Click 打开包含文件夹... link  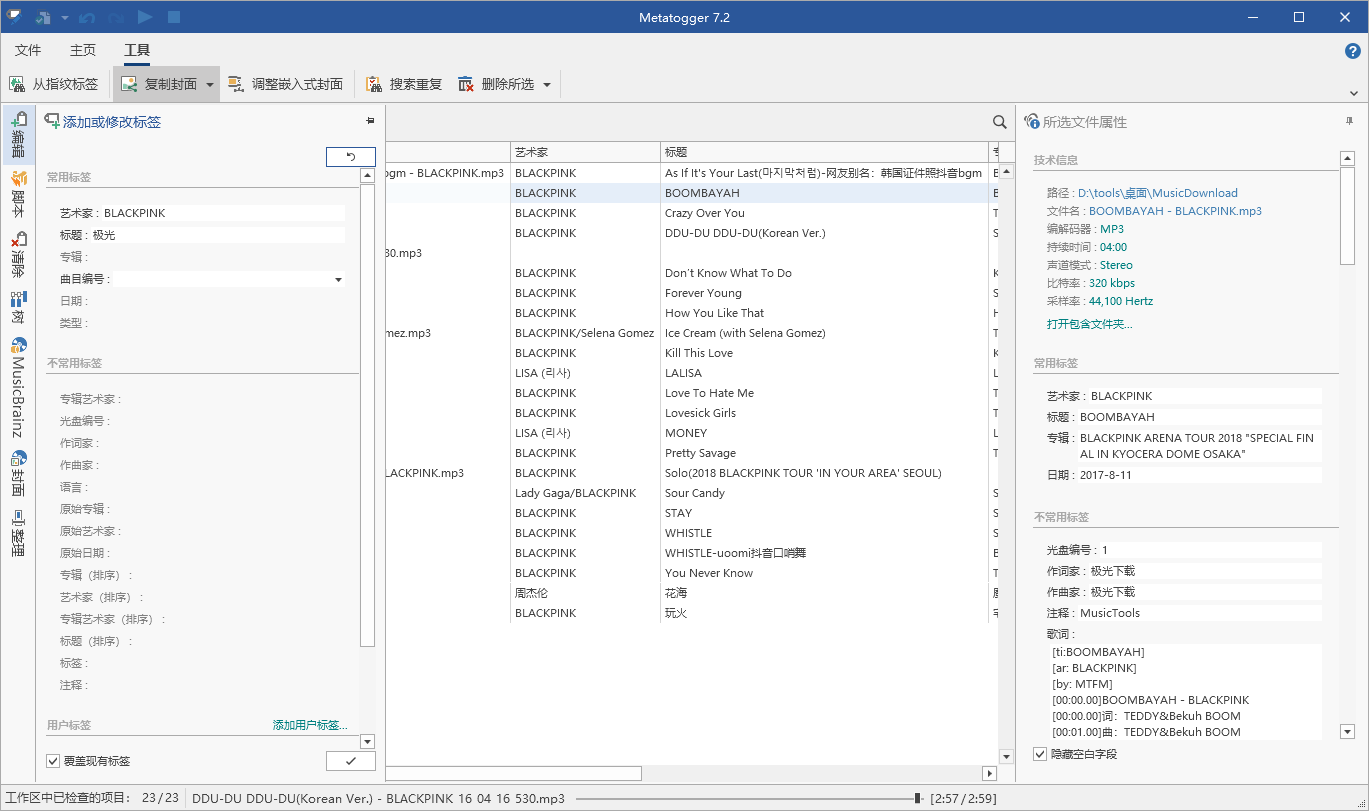coord(1090,324)
